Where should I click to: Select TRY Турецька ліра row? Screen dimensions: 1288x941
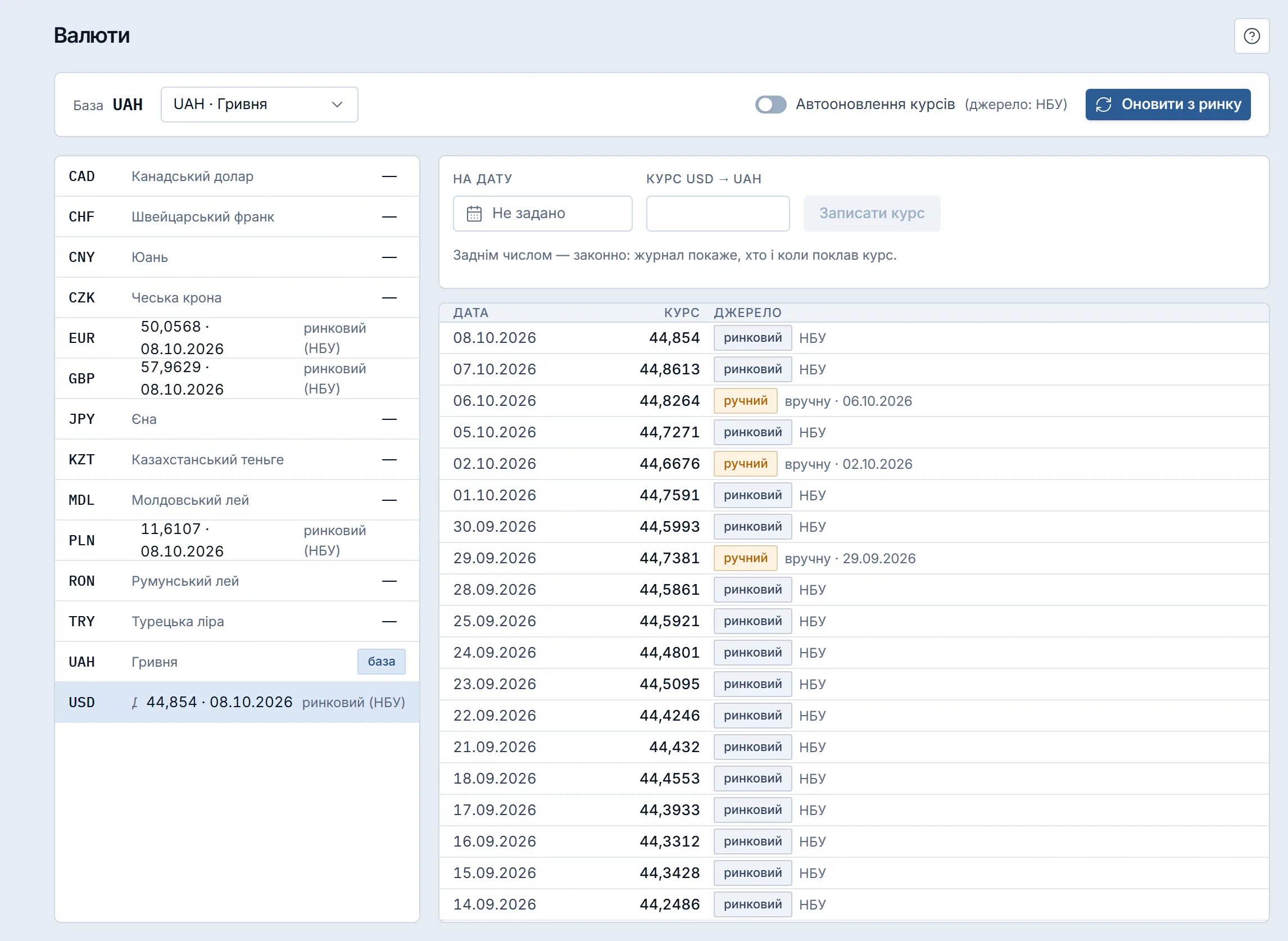tap(237, 622)
